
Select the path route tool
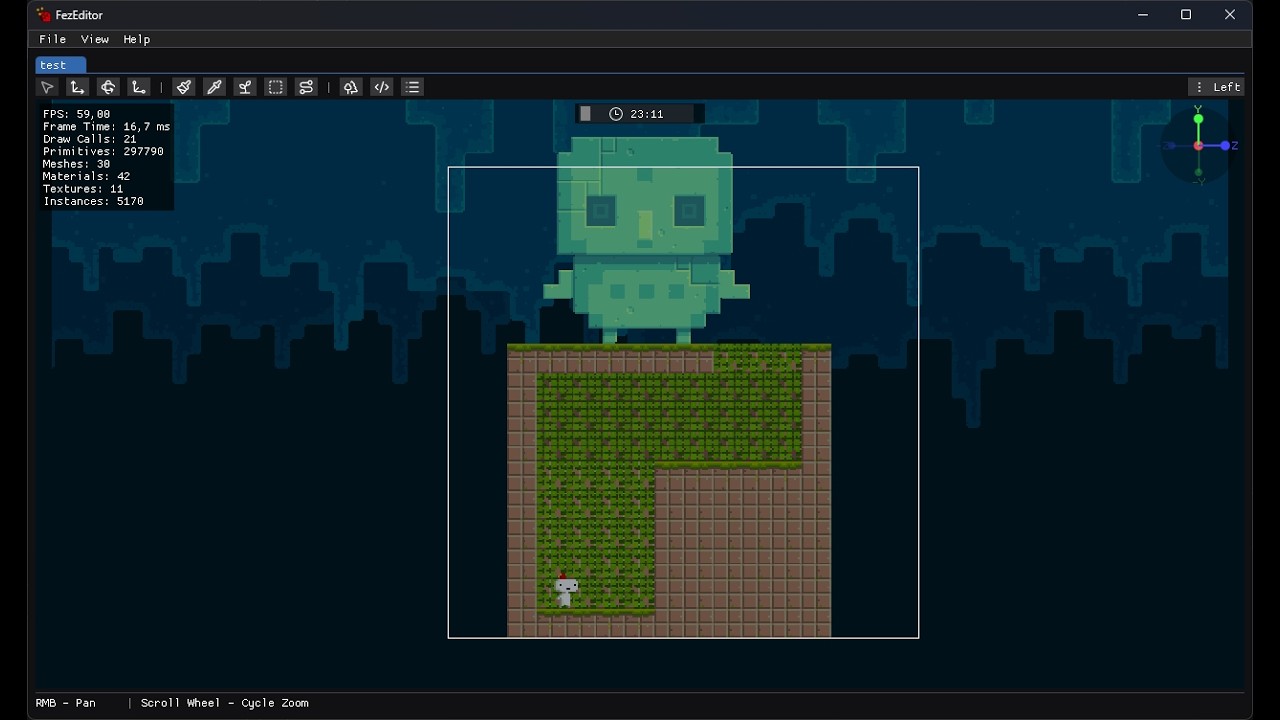click(306, 87)
